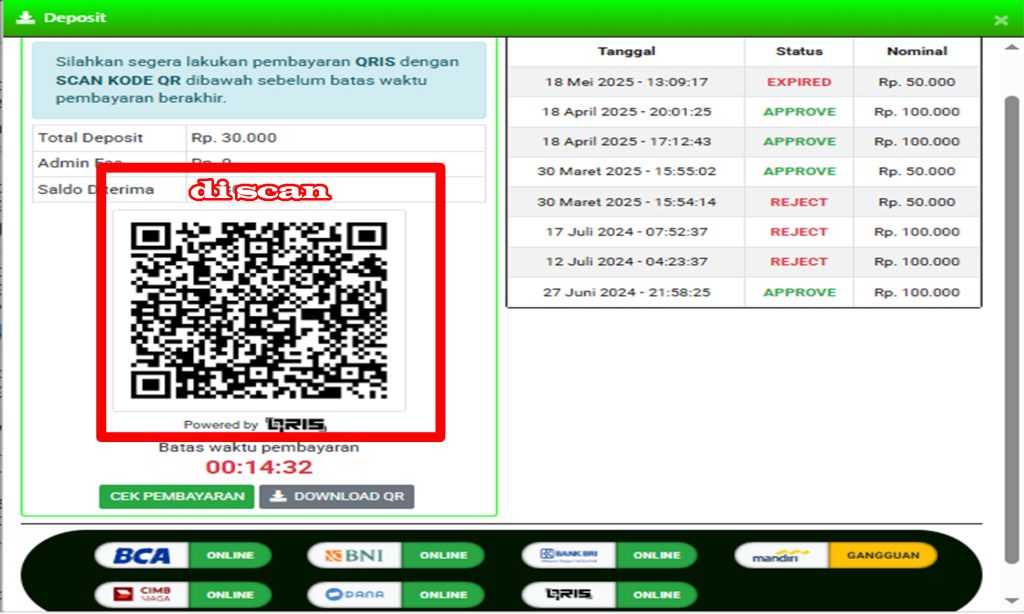Click ONLINE status next to BNI
This screenshot has height=614, width=1024.
click(x=443, y=555)
